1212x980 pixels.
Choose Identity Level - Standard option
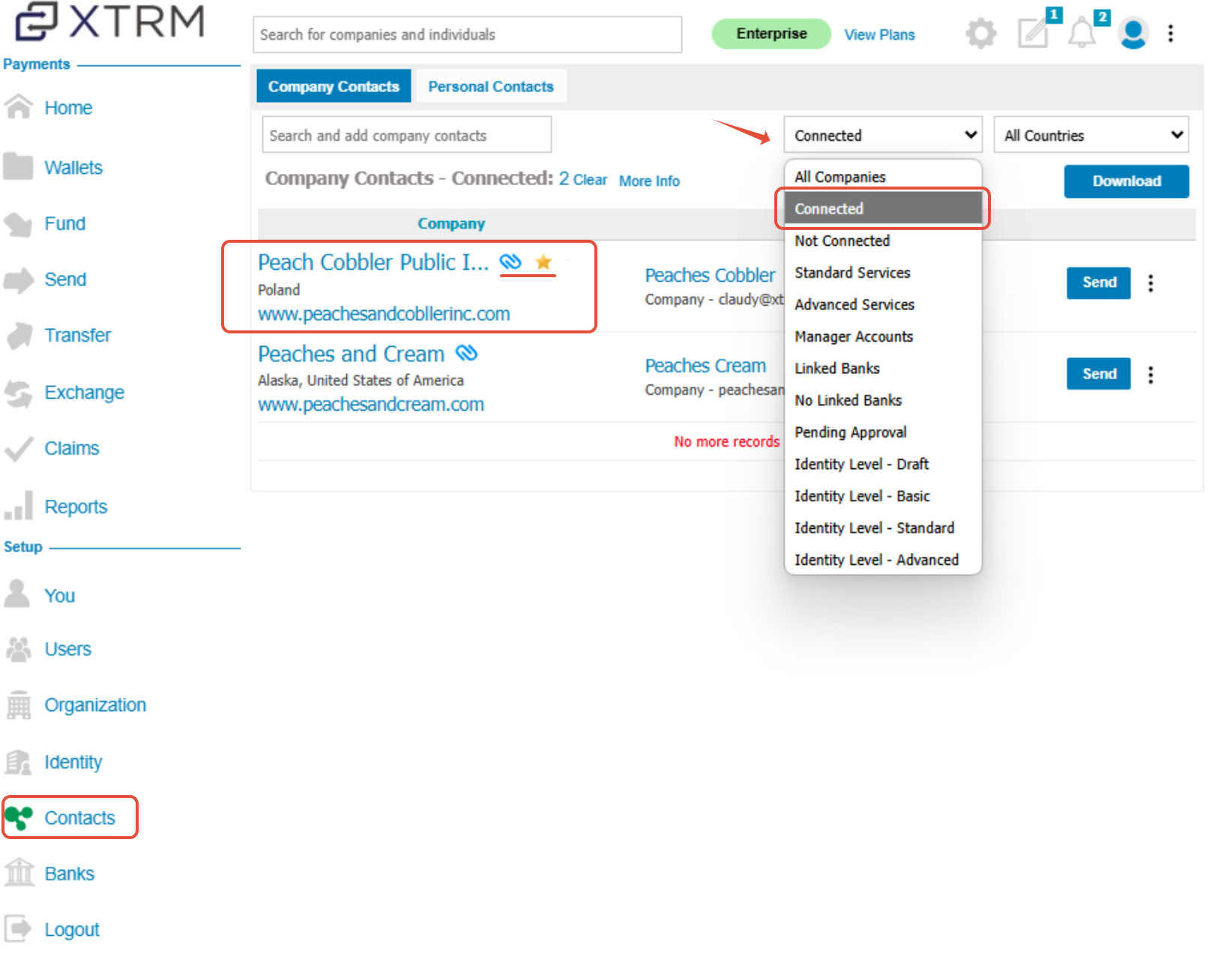(x=883, y=527)
